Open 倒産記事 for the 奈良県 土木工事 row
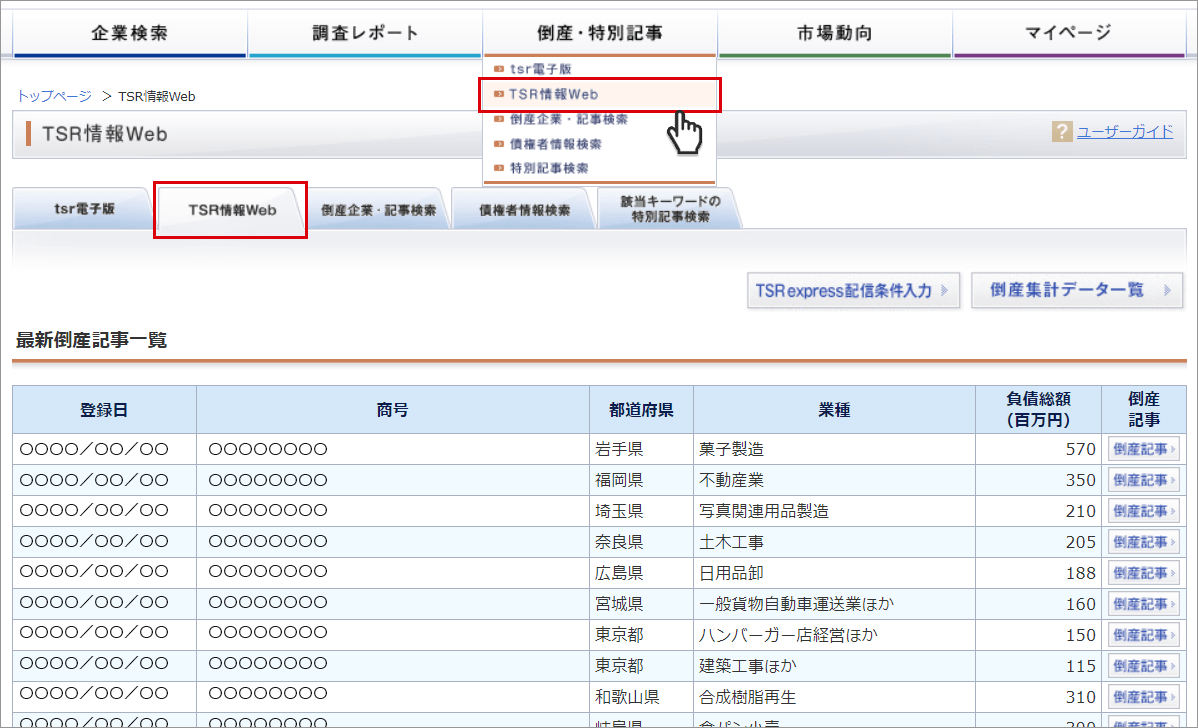The image size is (1198, 728). [1143, 542]
